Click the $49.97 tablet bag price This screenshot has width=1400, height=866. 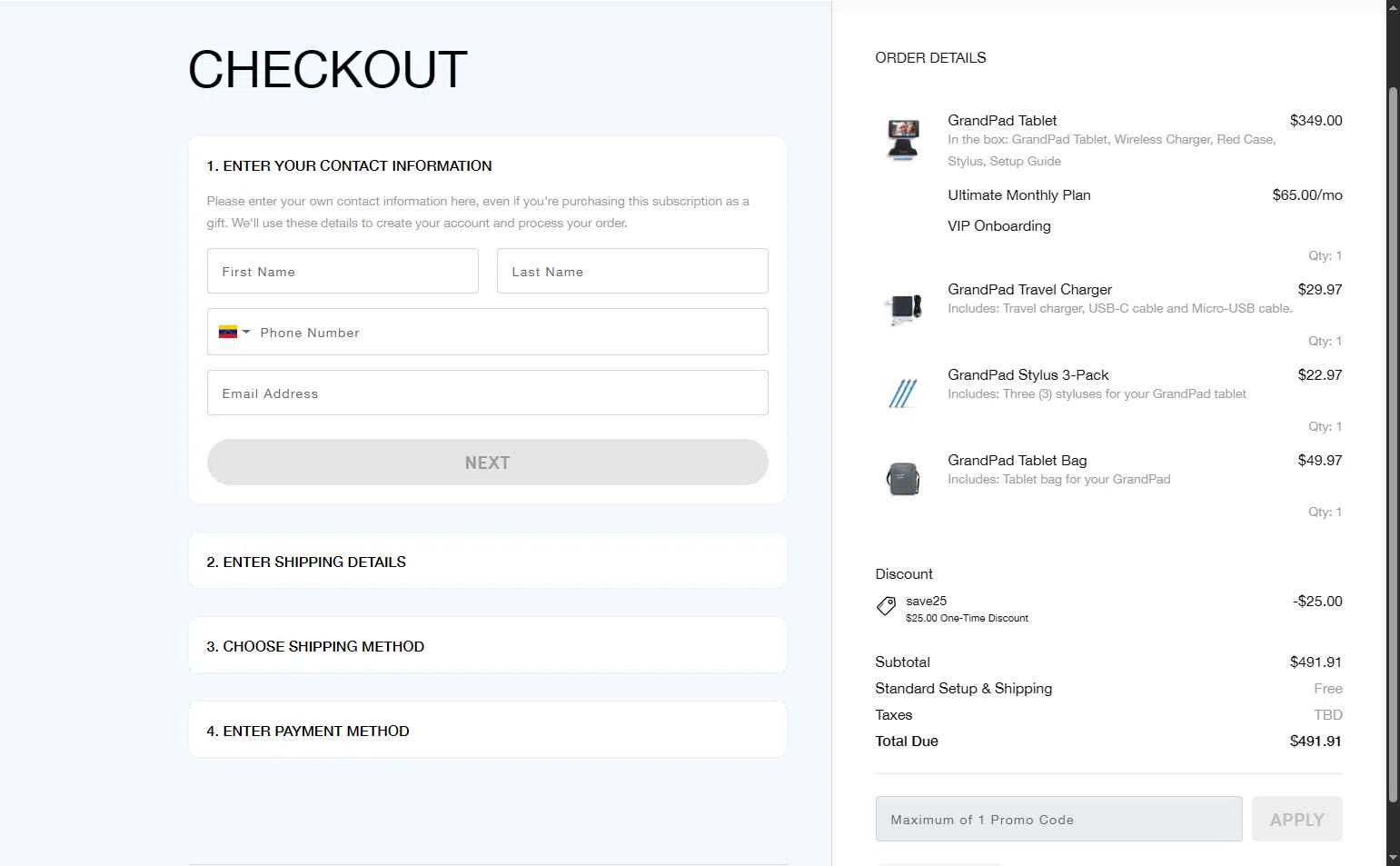(x=1320, y=460)
